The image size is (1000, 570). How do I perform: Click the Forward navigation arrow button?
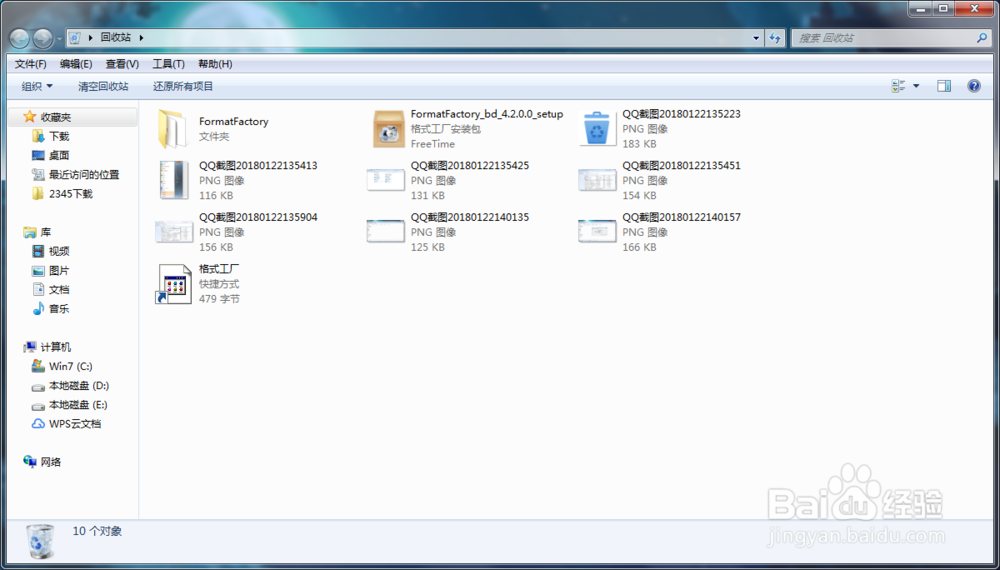click(x=43, y=39)
